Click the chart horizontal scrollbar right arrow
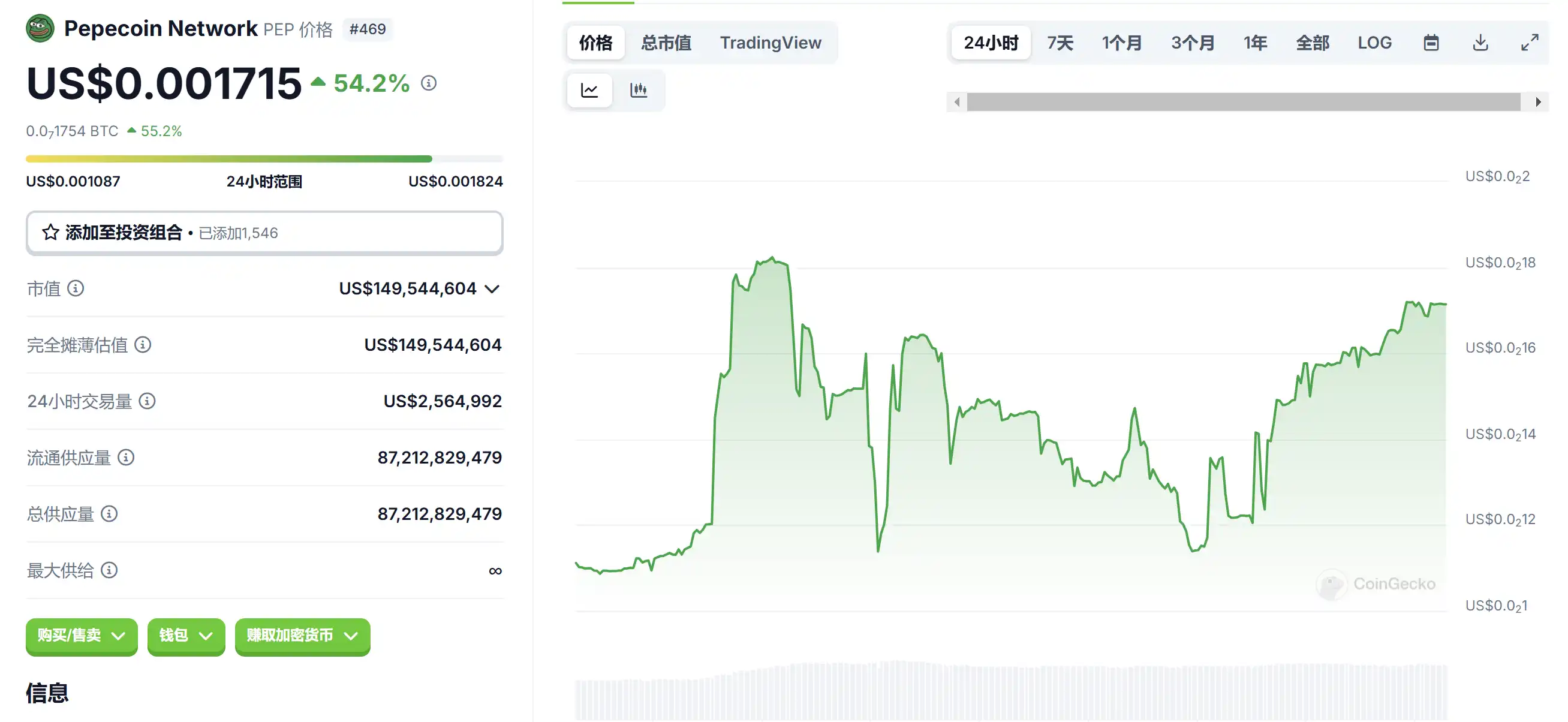This screenshot has width=1568, height=722. (1538, 102)
